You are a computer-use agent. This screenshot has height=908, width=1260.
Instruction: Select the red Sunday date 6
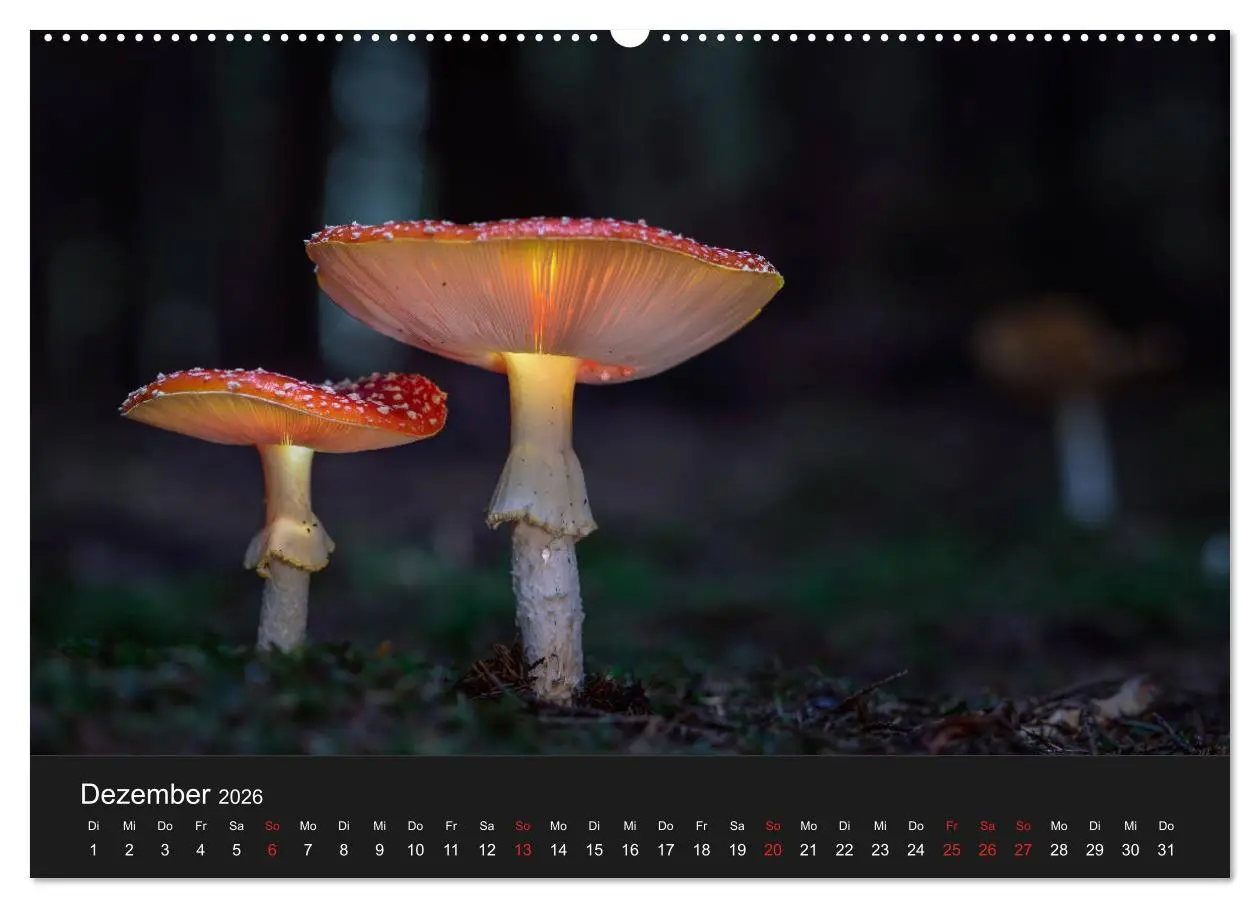272,850
